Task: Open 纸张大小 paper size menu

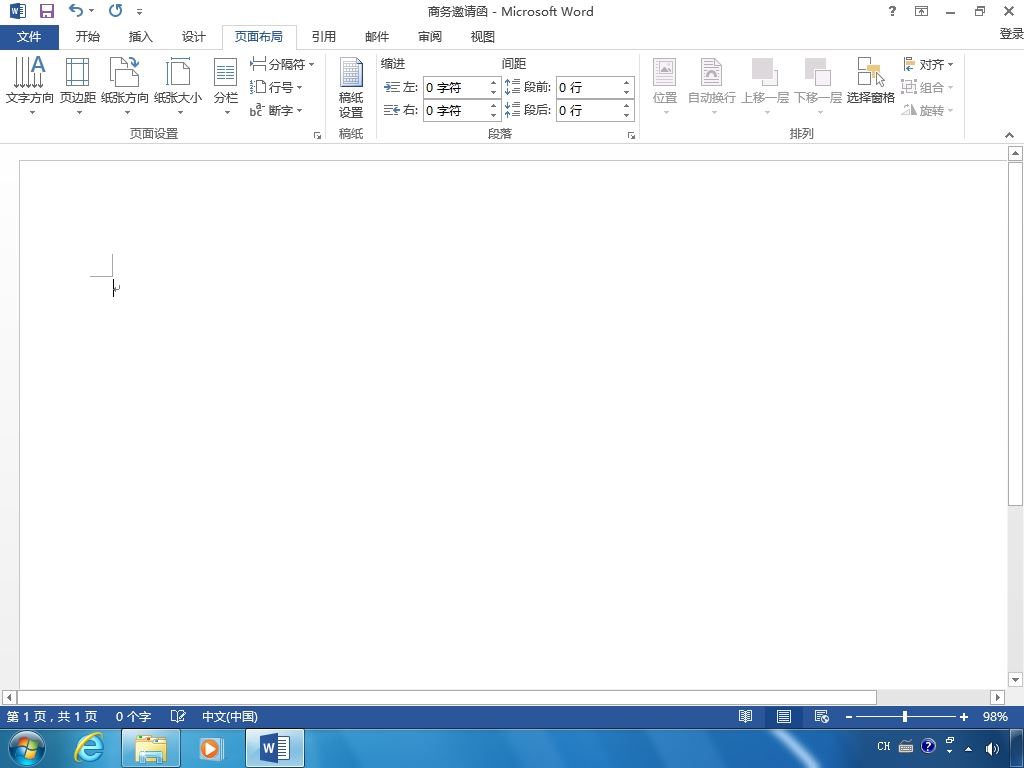Action: click(178, 86)
